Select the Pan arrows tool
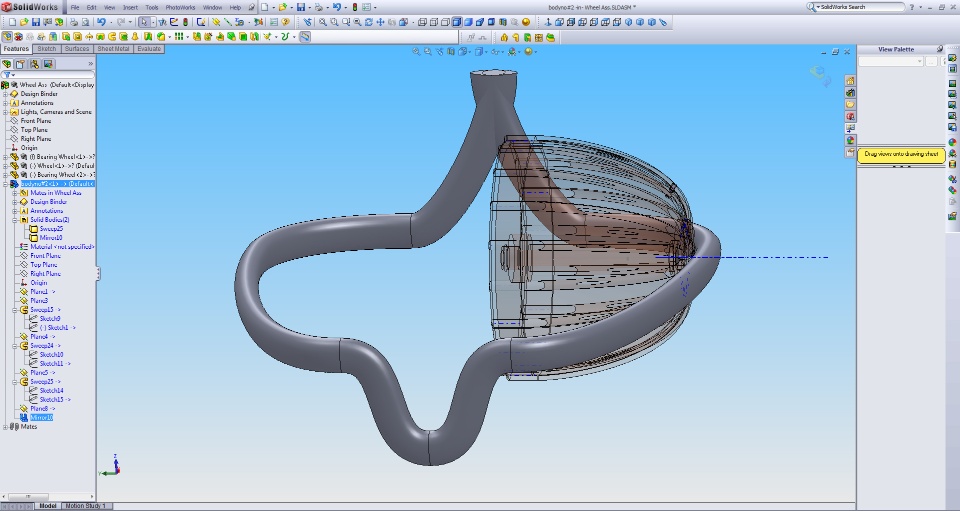The image size is (960, 511). tap(380, 22)
